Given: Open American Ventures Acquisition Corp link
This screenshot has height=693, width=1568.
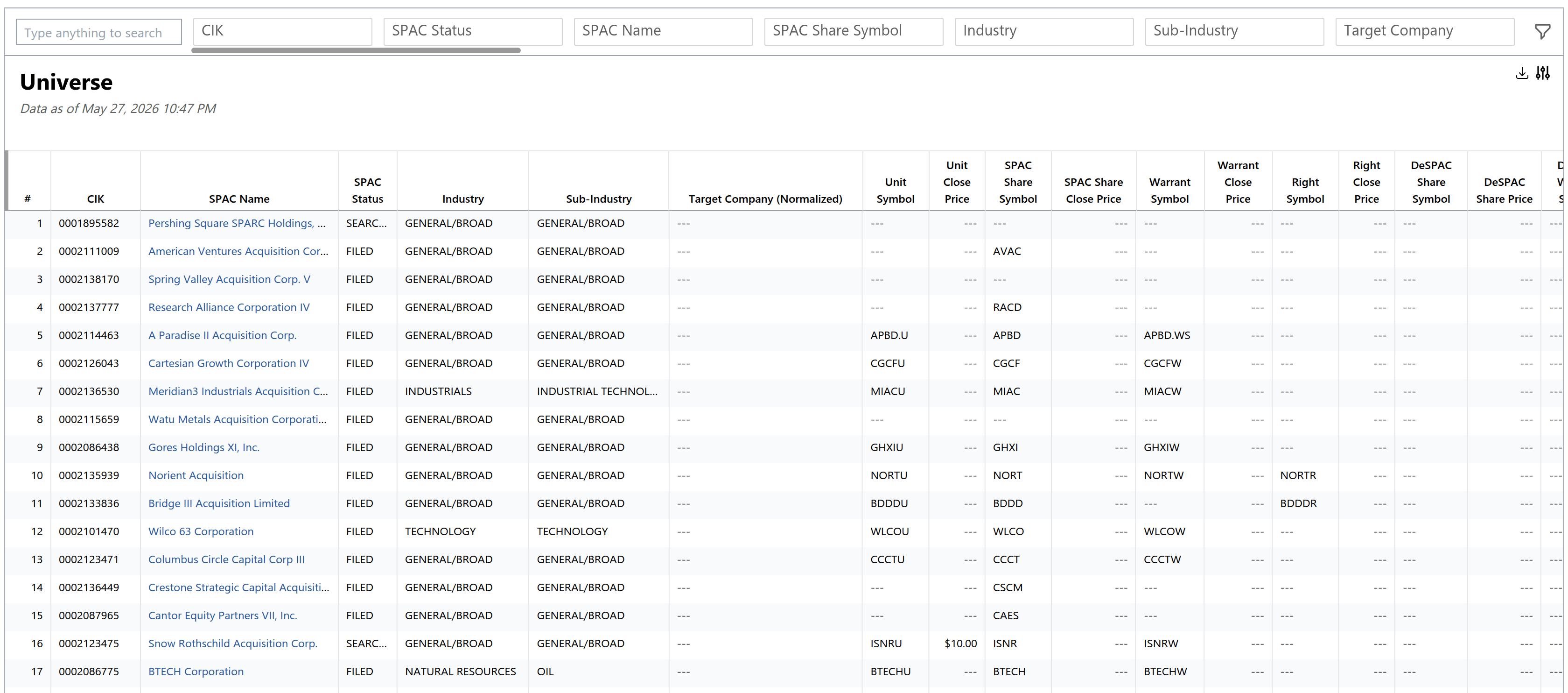Looking at the screenshot, I should coord(238,252).
